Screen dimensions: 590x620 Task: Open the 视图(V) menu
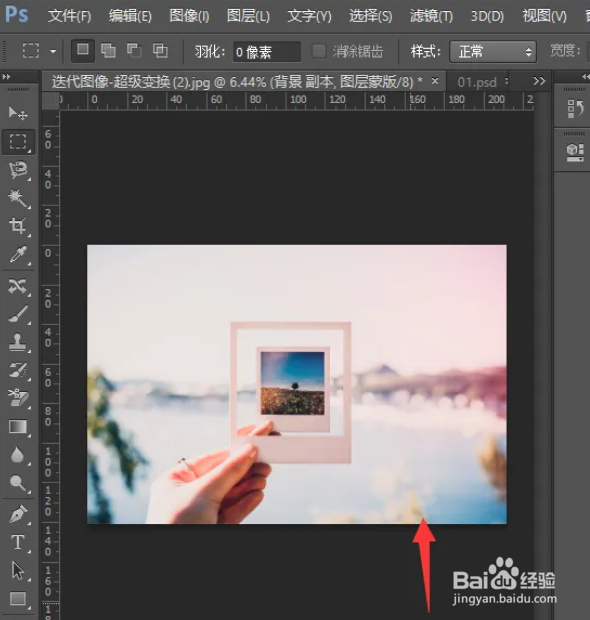coord(545,16)
